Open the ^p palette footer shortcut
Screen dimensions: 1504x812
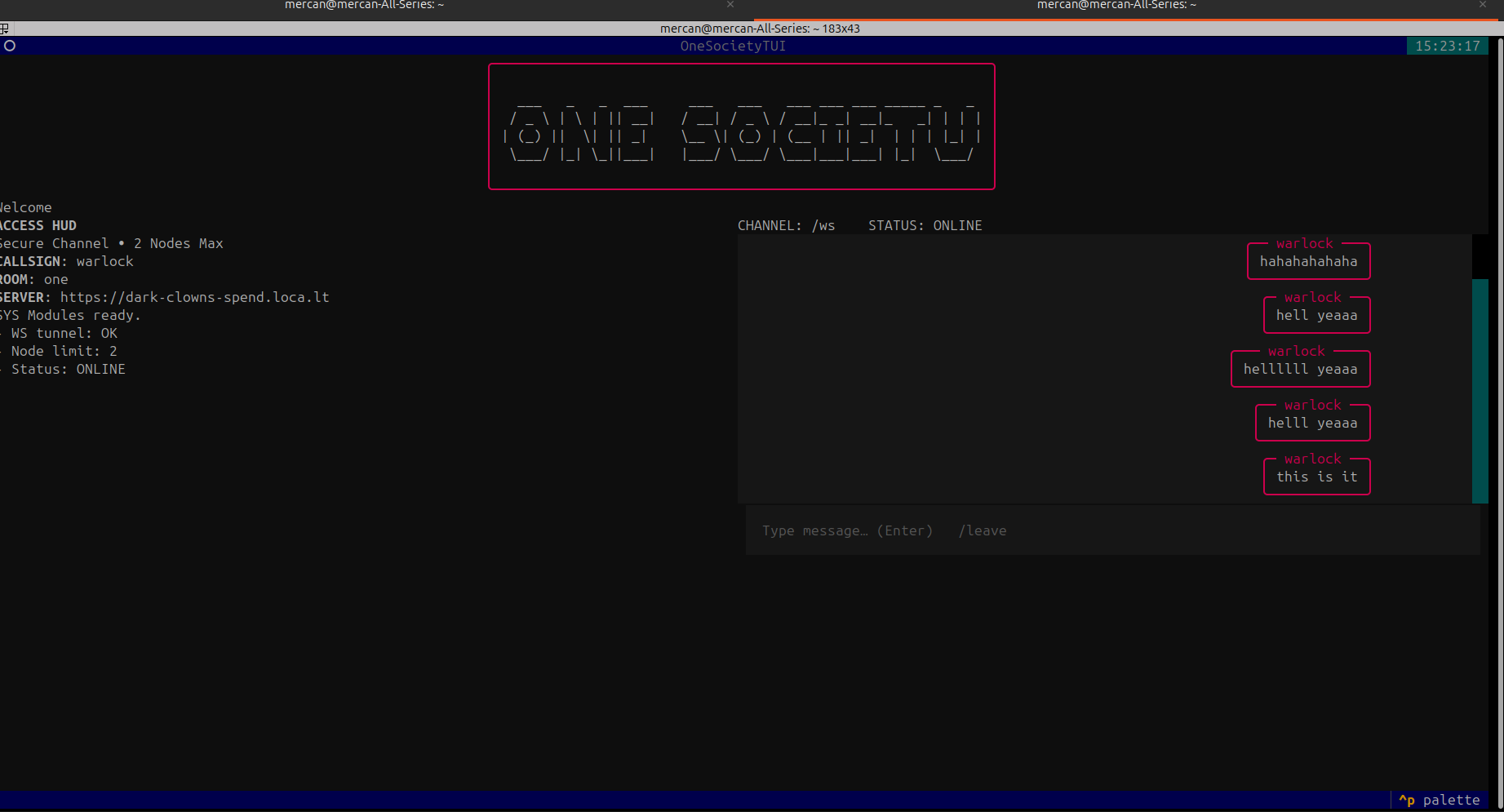pyautogui.click(x=1439, y=800)
